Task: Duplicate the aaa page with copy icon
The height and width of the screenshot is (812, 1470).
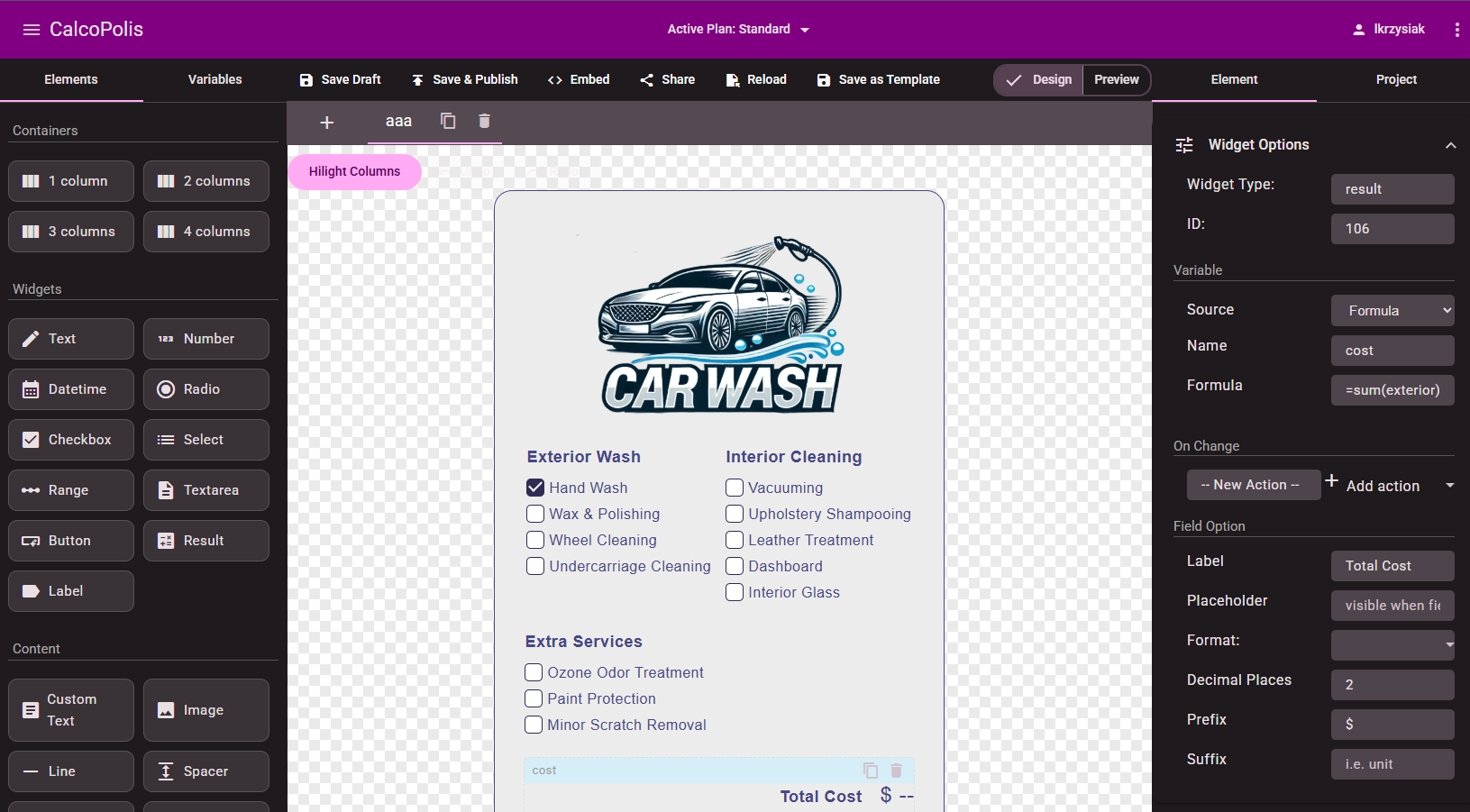Action: tap(448, 121)
